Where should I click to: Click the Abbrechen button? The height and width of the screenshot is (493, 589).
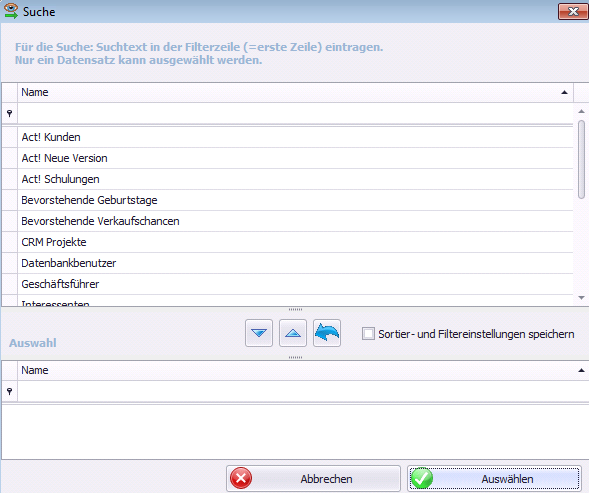pyautogui.click(x=313, y=479)
